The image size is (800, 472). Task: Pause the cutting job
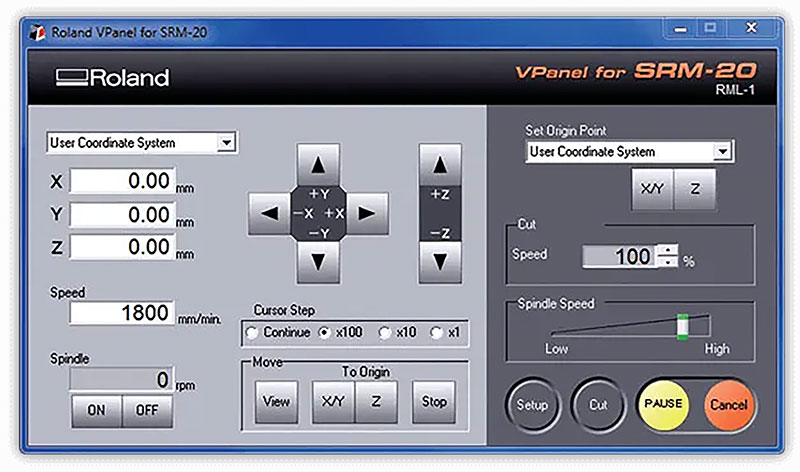point(663,404)
